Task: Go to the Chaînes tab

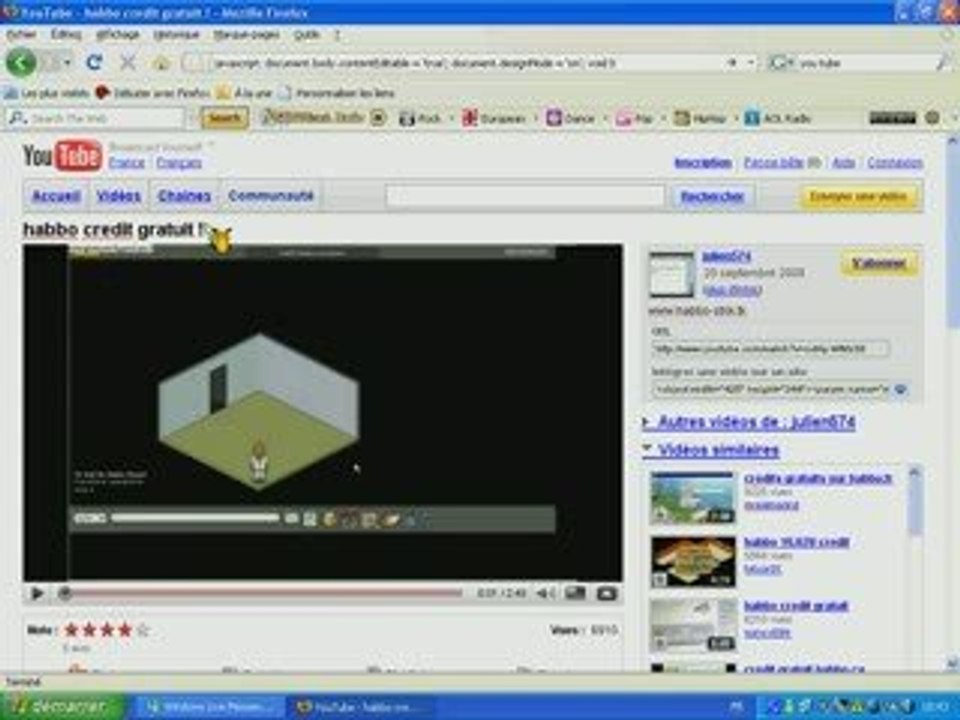Action: (184, 196)
